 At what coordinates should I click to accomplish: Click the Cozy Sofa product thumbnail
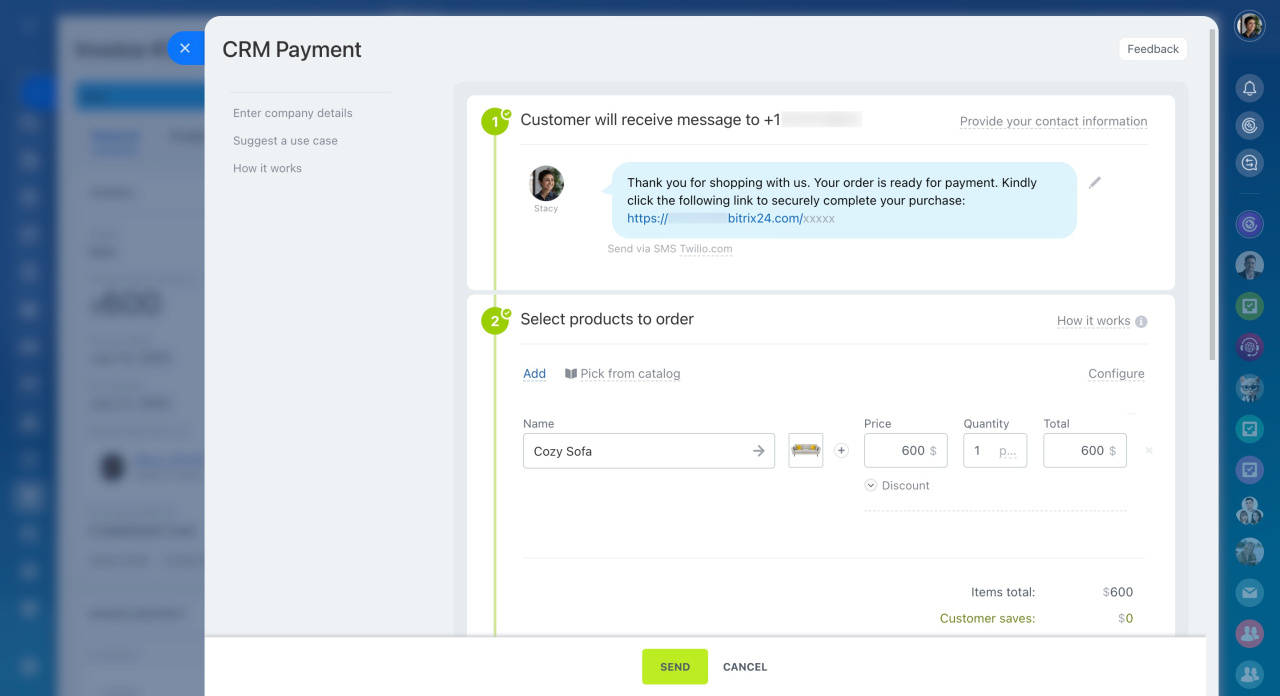point(806,451)
